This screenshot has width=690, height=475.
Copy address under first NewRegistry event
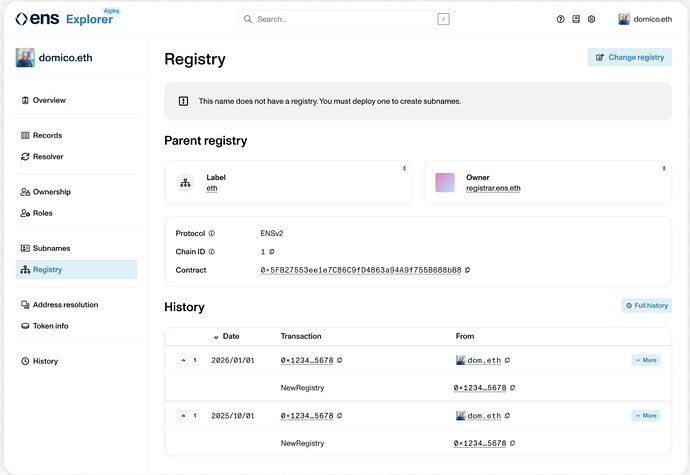pyautogui.click(x=513, y=388)
